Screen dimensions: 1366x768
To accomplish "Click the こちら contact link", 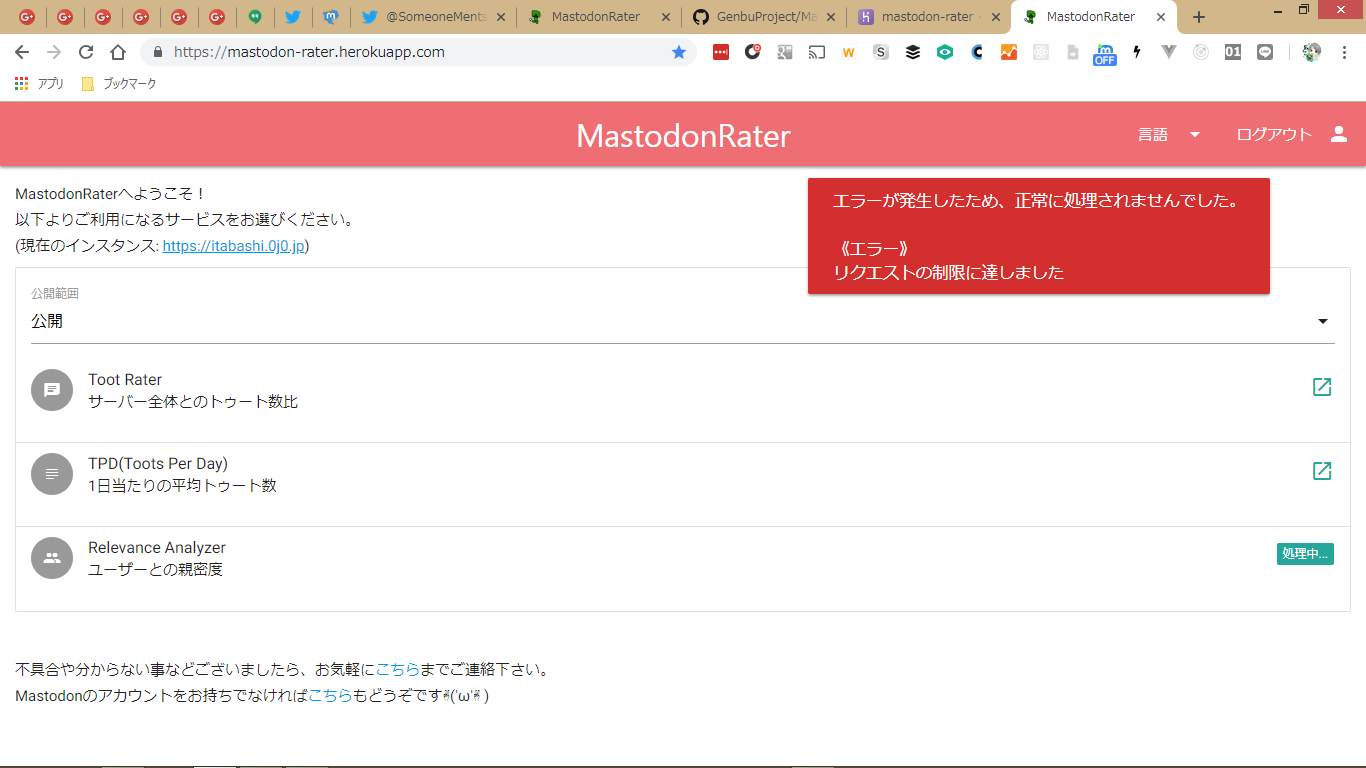I will [397, 670].
